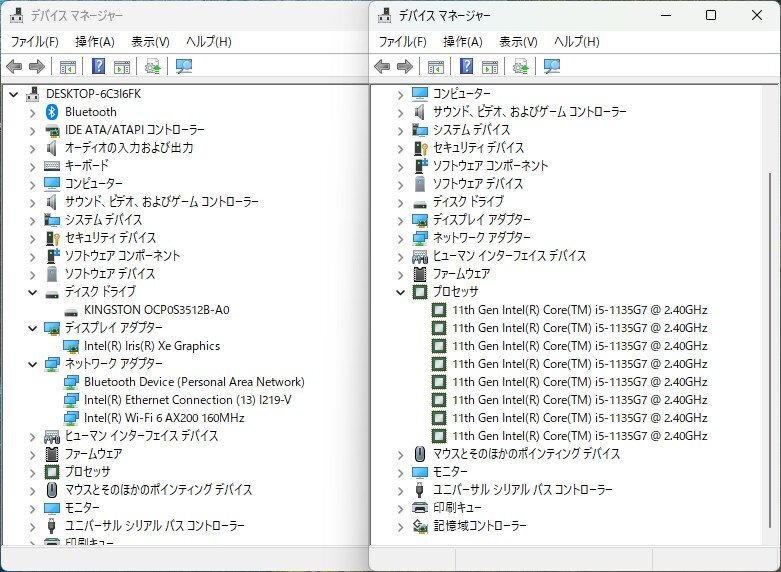Collapse the プロセッサ node in right window

pos(401,292)
